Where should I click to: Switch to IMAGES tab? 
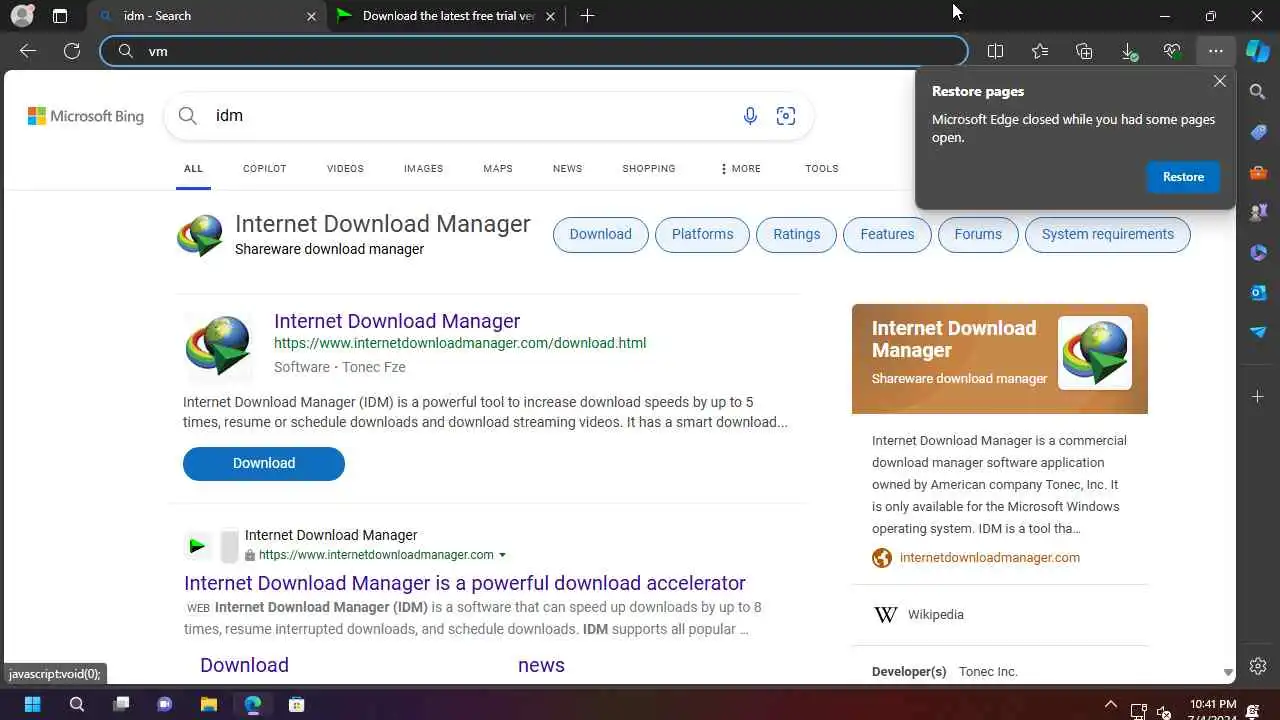pos(423,169)
